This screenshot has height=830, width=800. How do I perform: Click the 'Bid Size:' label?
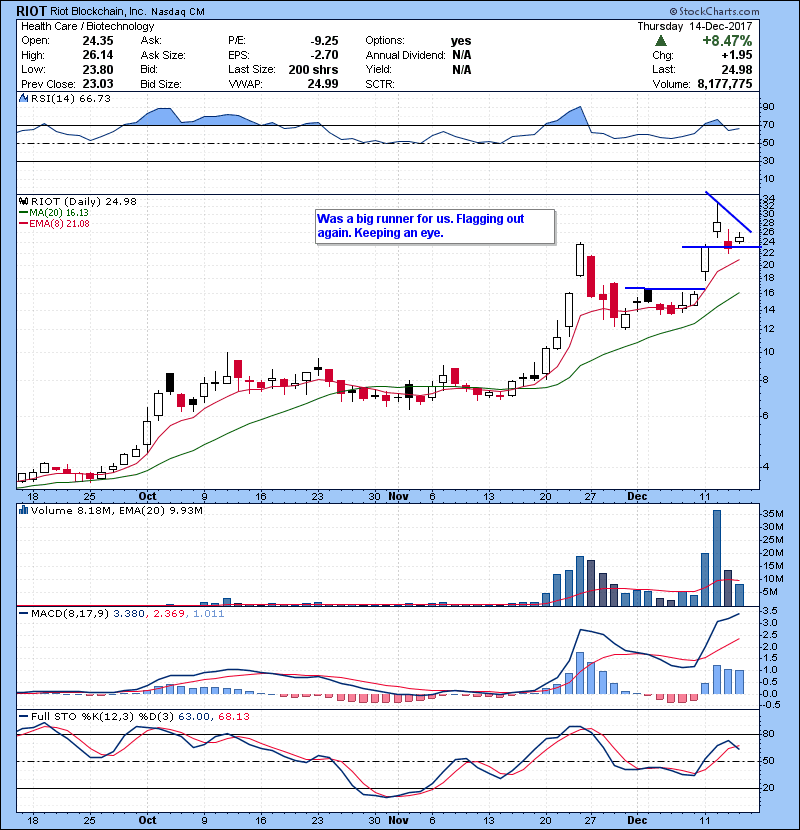point(161,84)
